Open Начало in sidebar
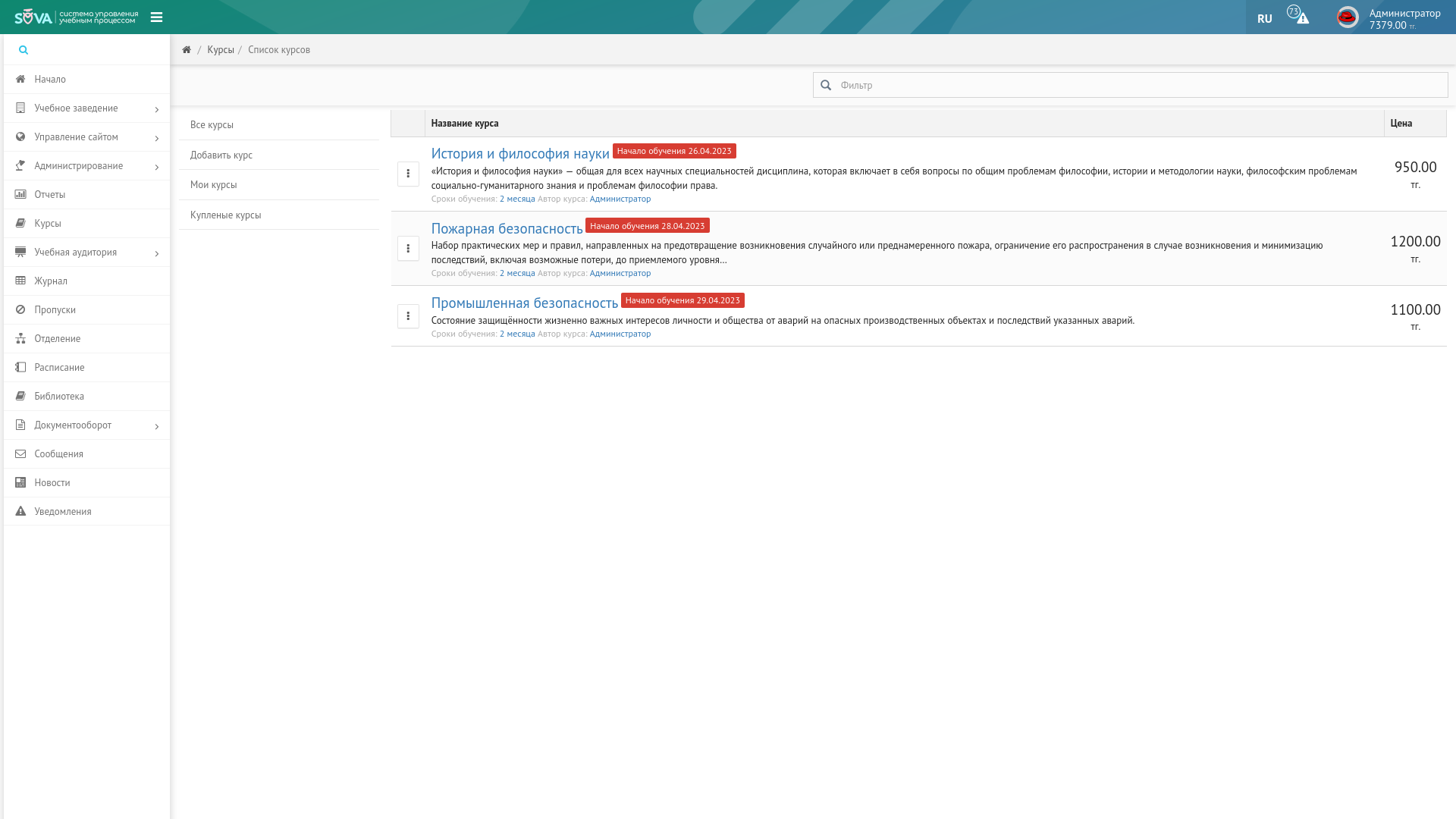Viewport: 1456px width, 819px height. [86, 79]
